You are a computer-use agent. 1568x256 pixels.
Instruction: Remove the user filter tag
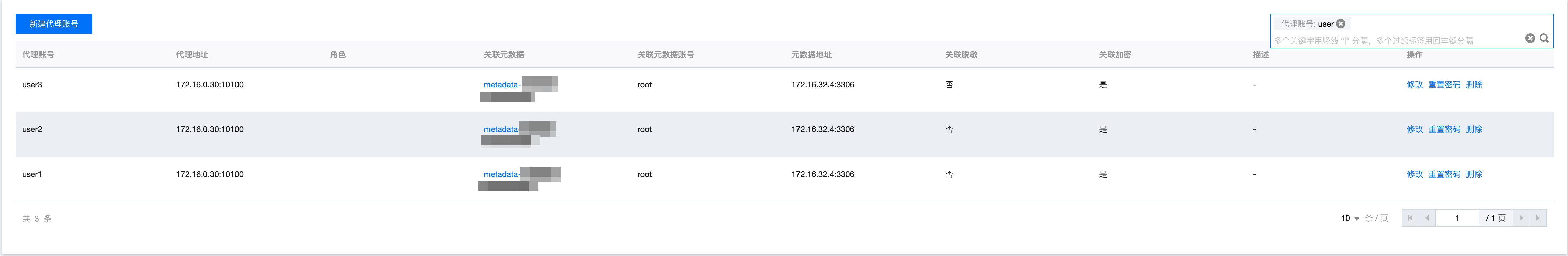tap(1340, 24)
